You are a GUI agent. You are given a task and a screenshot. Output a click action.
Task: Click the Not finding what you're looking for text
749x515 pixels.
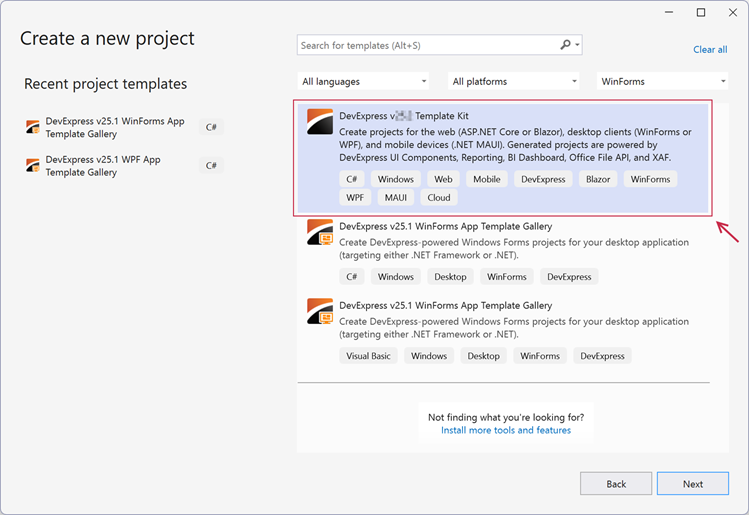[x=506, y=417]
